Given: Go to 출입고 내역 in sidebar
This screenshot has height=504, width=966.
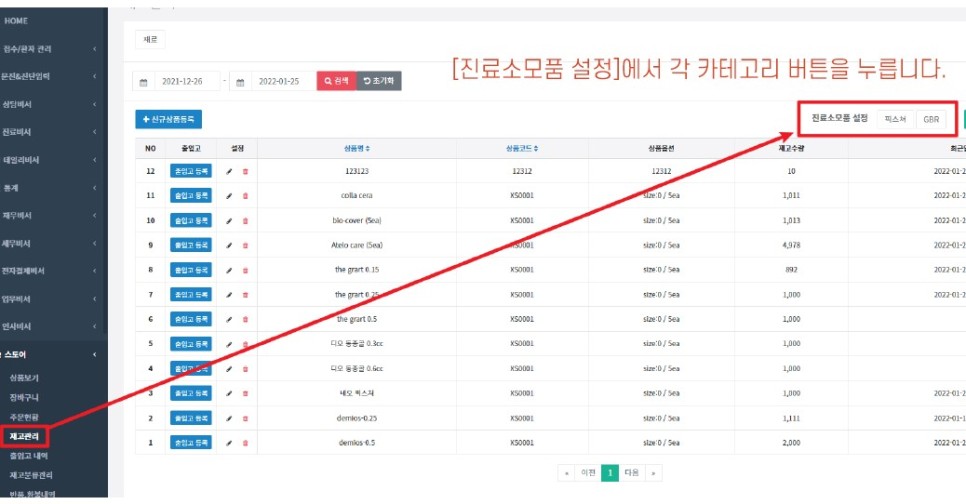Looking at the screenshot, I should pyautogui.click(x=28, y=455).
